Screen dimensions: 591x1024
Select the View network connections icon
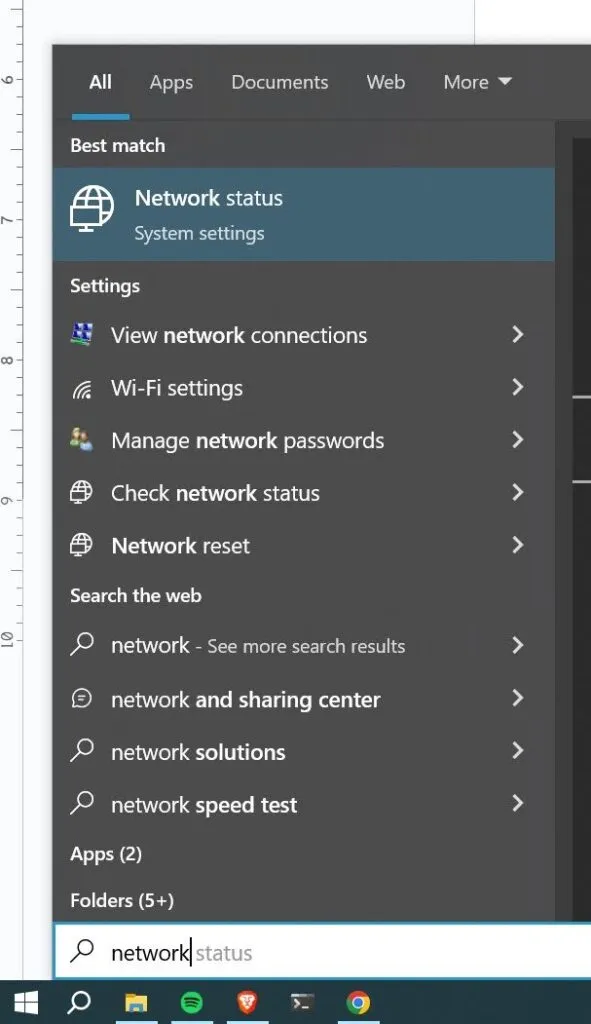(x=82, y=335)
